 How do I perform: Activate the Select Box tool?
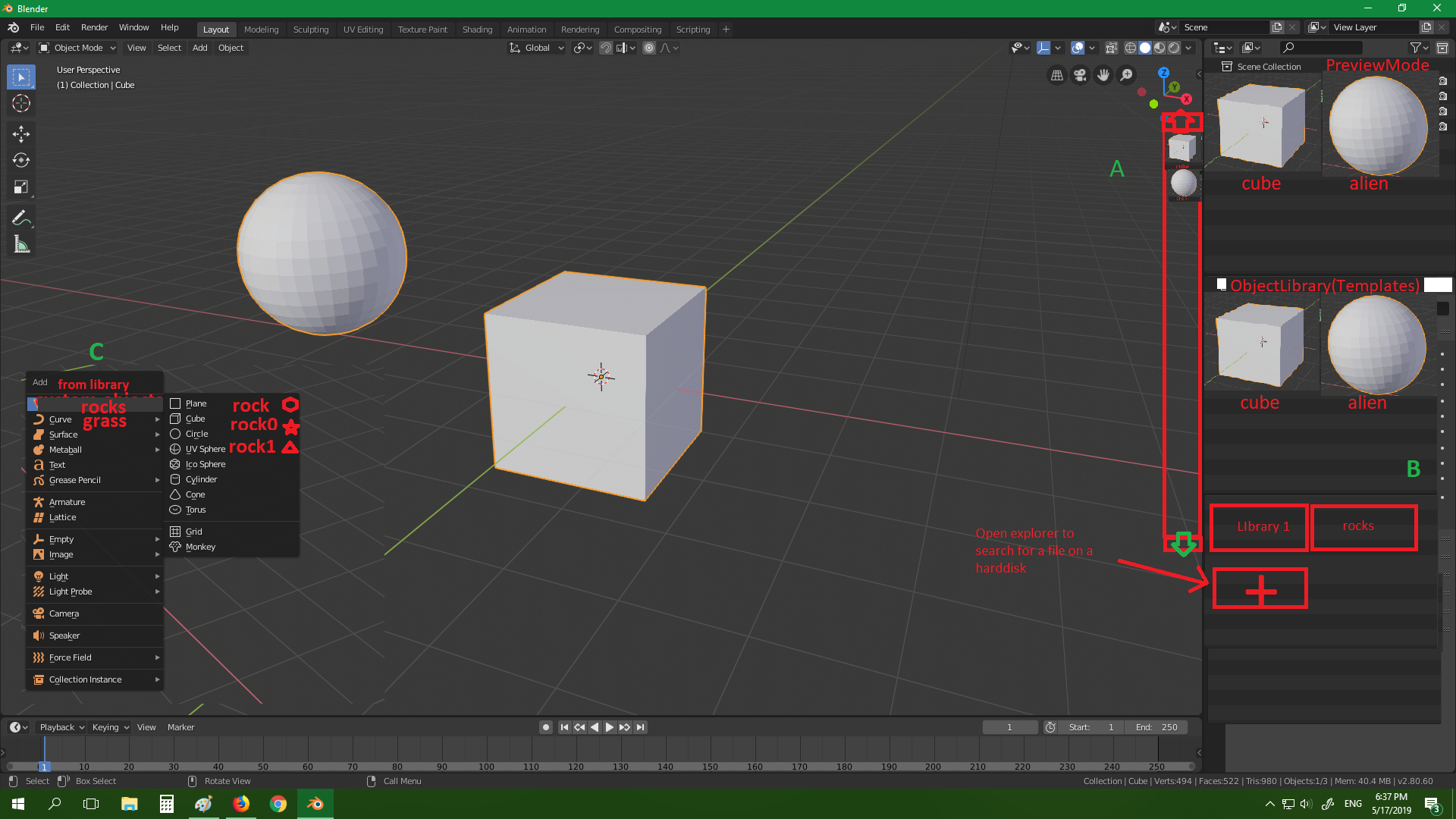point(21,77)
